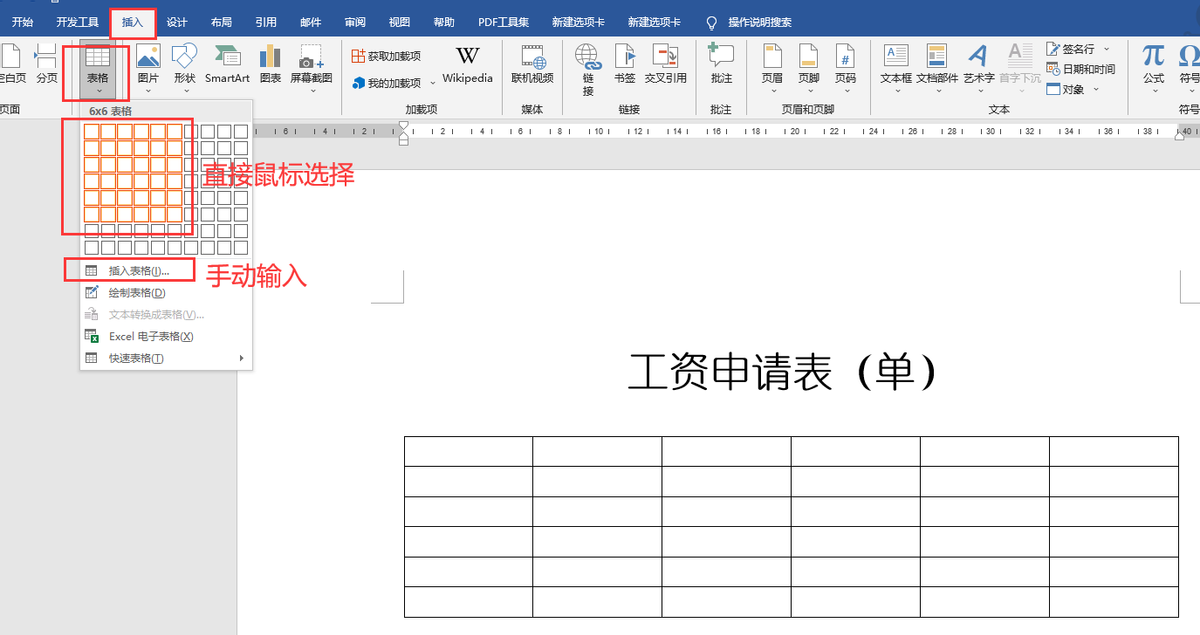Click the 签名行 signature line icon
Viewport: 1200px width, 635px height.
[1053, 48]
